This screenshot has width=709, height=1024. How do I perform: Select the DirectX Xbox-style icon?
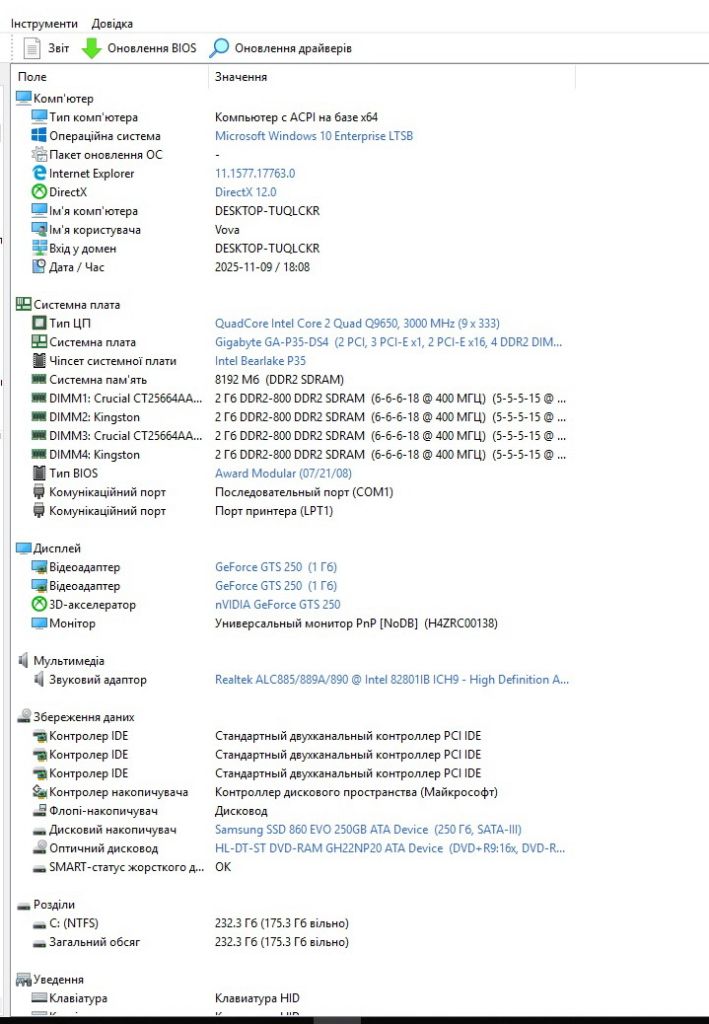coord(39,192)
